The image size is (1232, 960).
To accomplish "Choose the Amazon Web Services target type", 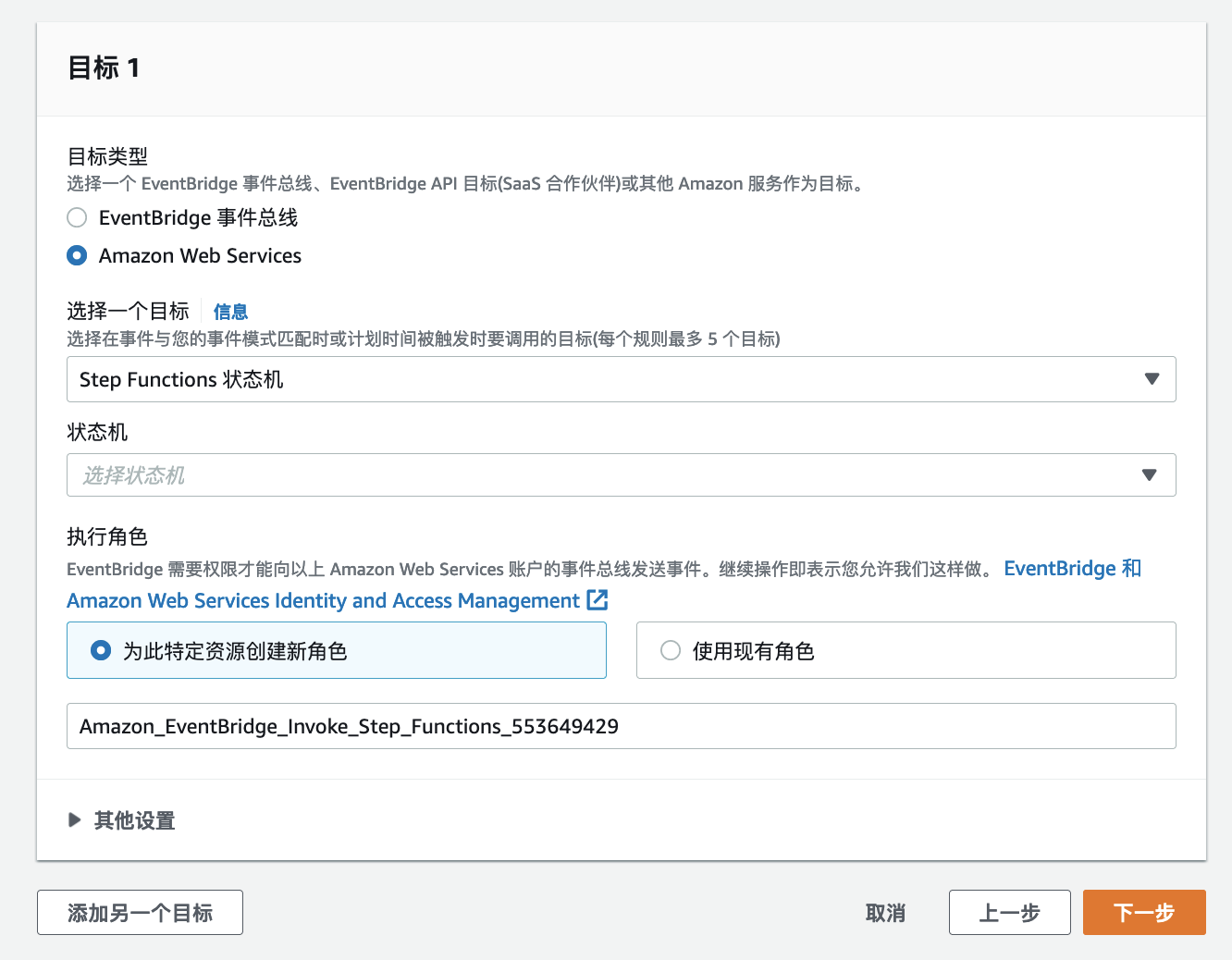I will click(77, 255).
